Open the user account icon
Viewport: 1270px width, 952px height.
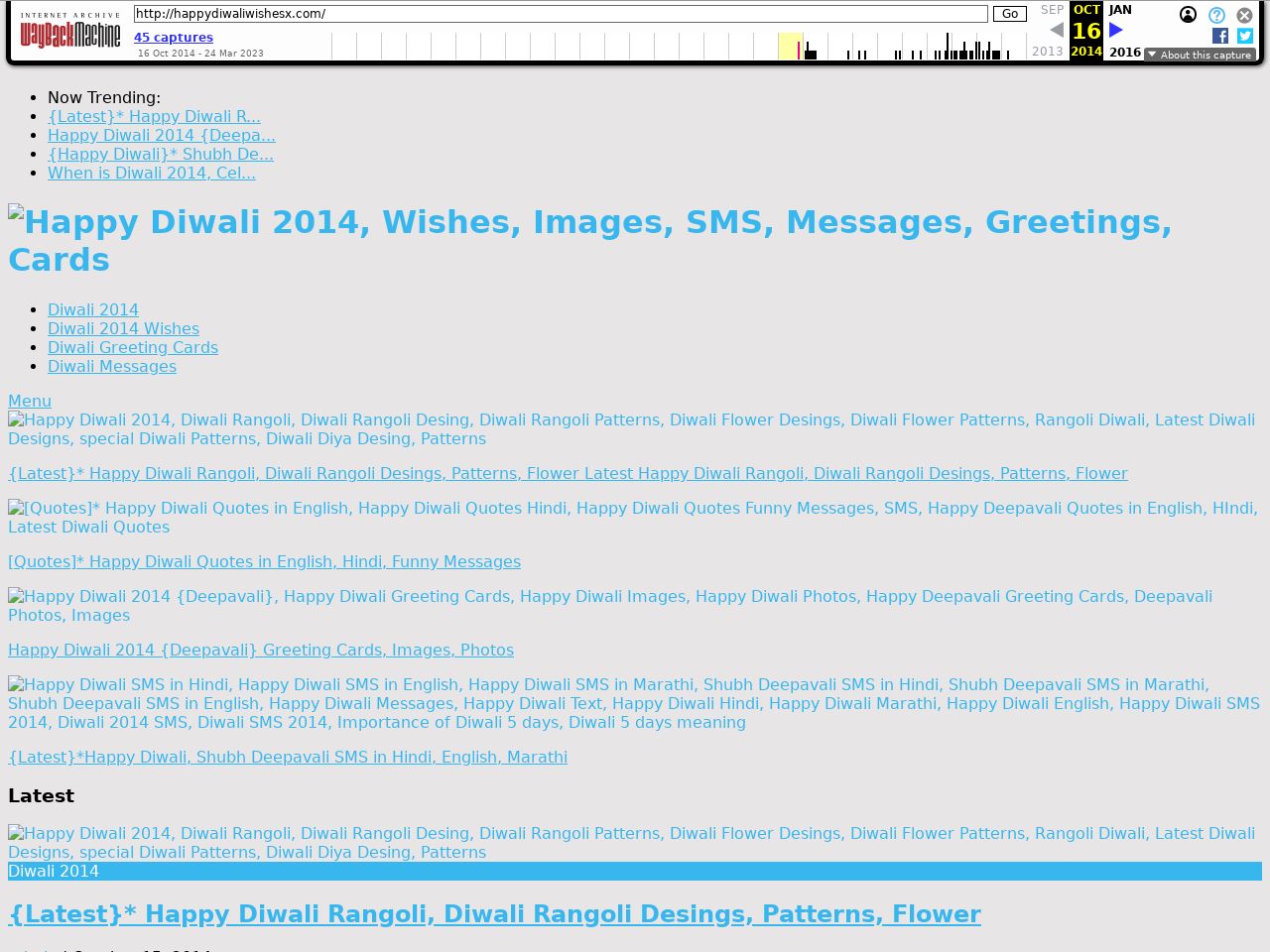[x=1188, y=15]
